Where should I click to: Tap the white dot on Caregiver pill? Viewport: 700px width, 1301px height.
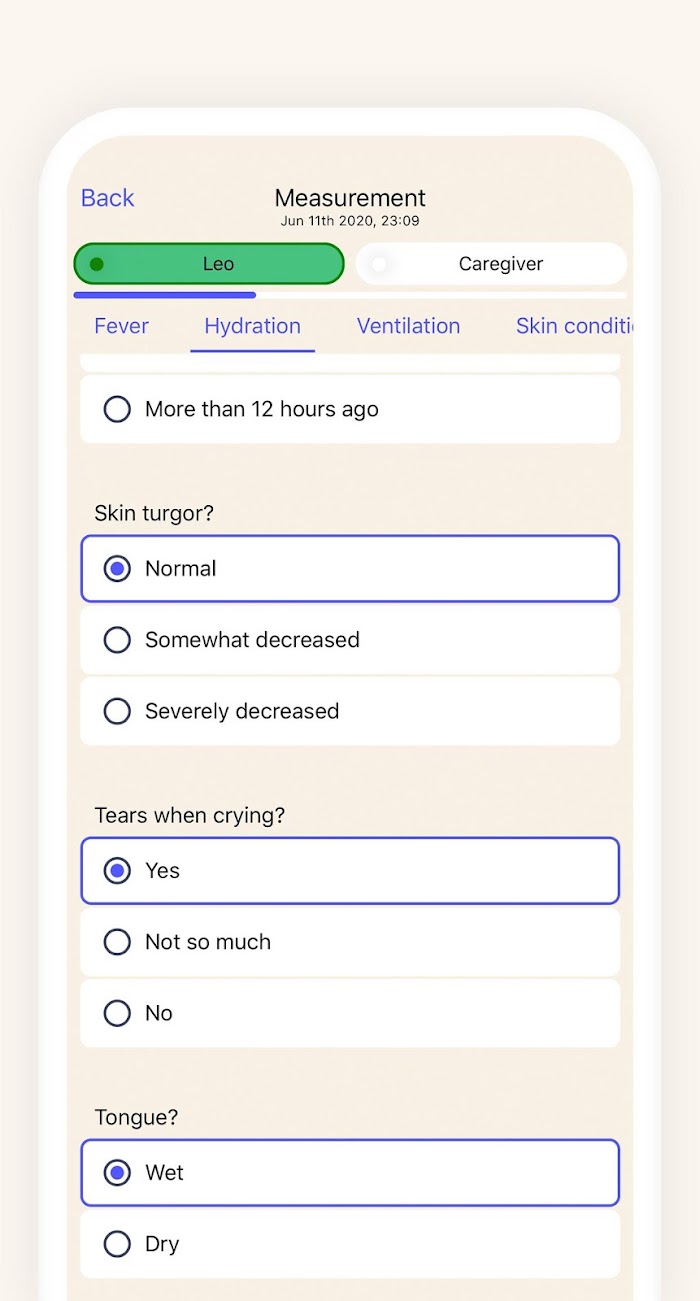click(378, 264)
